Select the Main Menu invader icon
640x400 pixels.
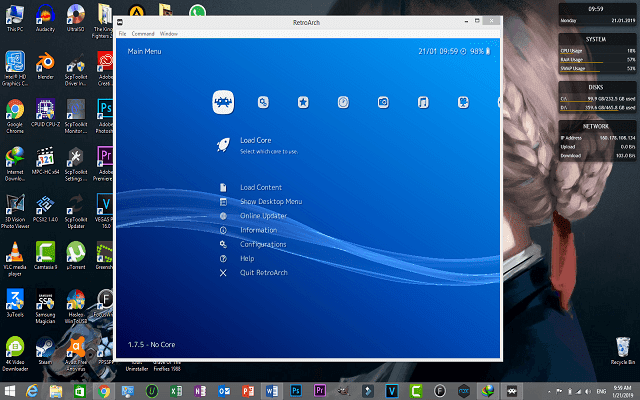point(222,101)
